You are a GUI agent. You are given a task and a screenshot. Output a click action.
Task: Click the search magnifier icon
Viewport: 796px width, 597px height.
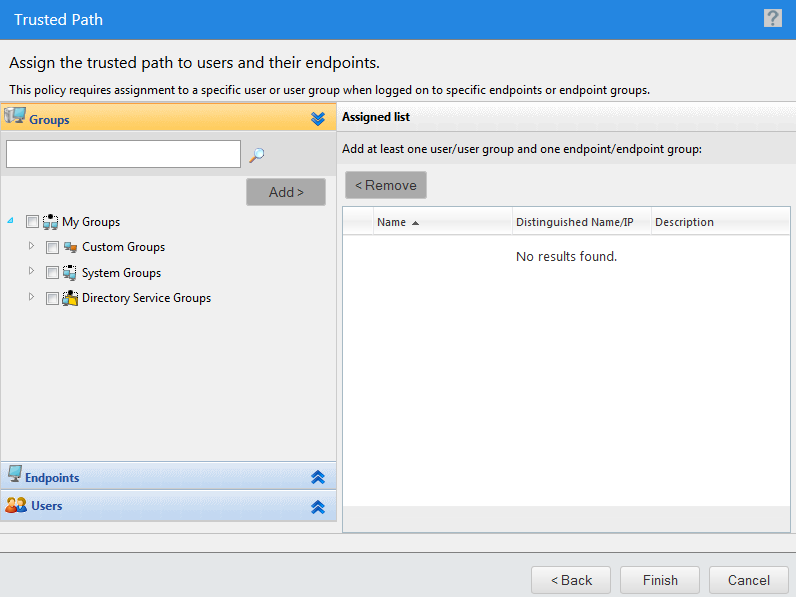tap(256, 155)
